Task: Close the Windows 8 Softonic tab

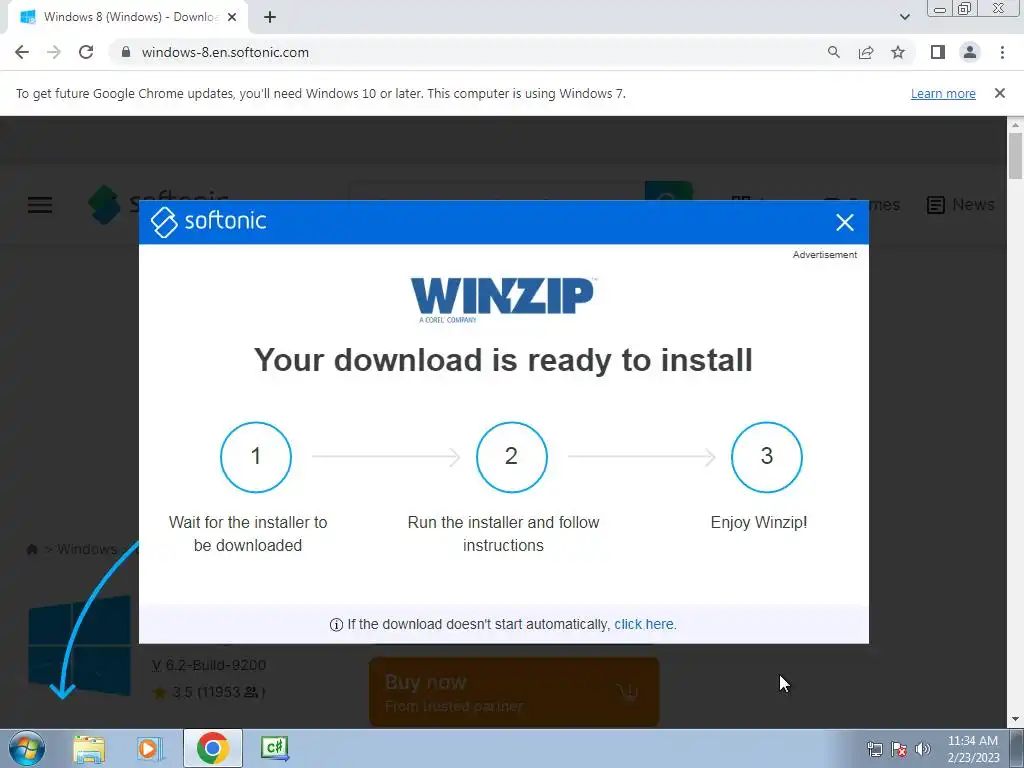Action: (232, 17)
